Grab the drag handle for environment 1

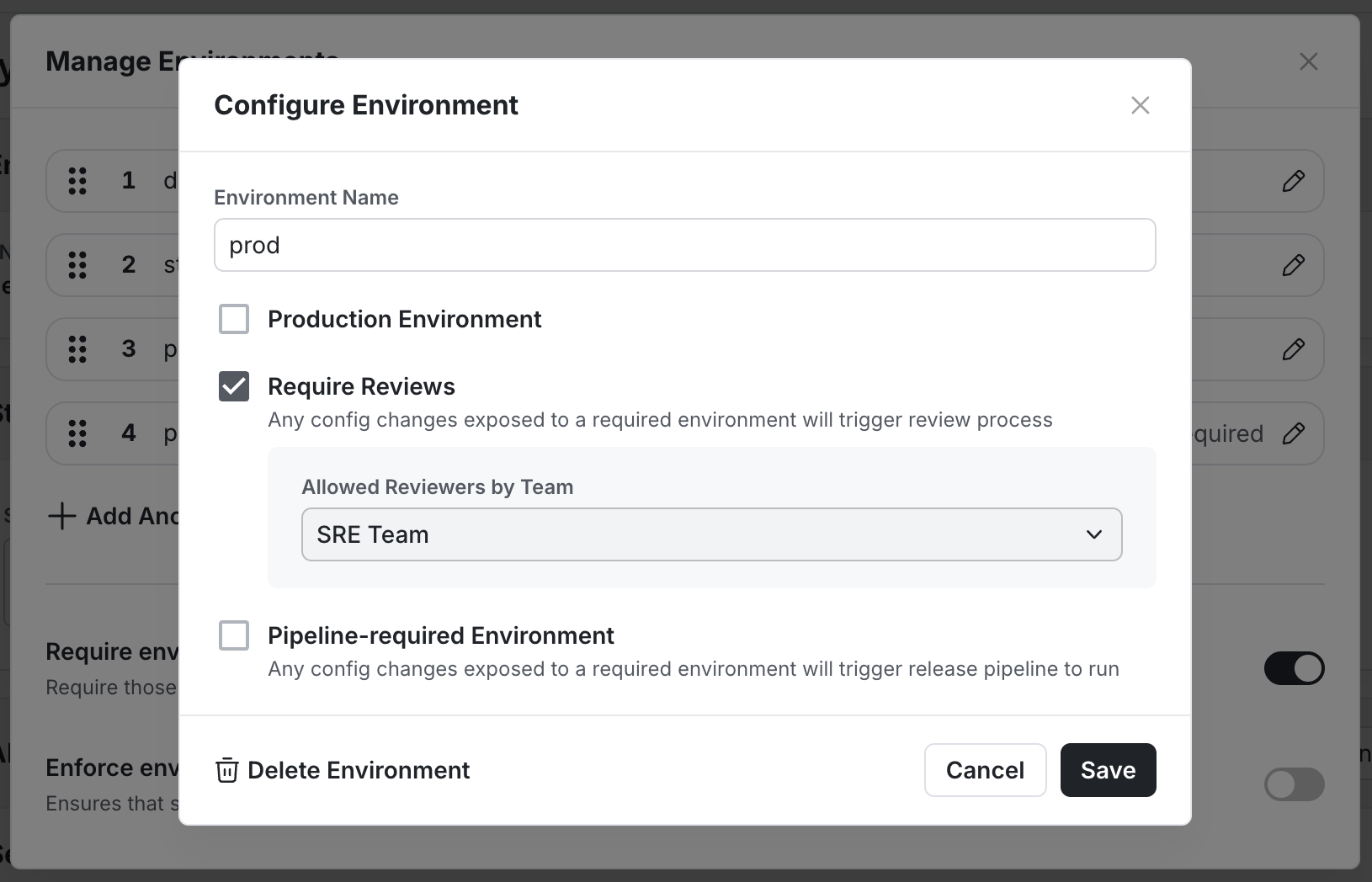coord(77,181)
